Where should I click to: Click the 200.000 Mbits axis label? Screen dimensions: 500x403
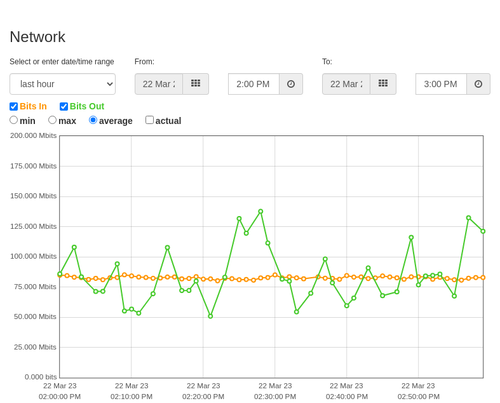point(33,136)
